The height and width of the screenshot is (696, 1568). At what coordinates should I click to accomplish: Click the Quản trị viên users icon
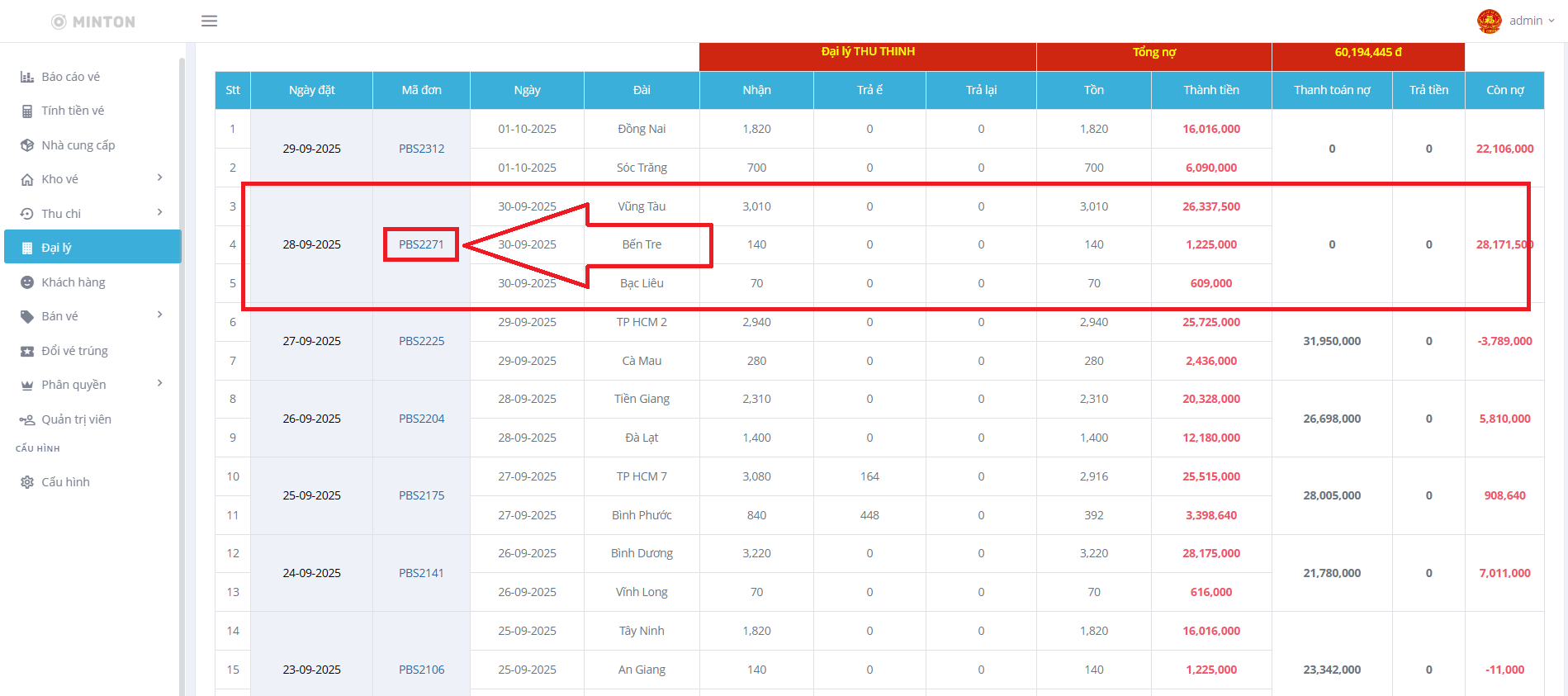pyautogui.click(x=26, y=419)
